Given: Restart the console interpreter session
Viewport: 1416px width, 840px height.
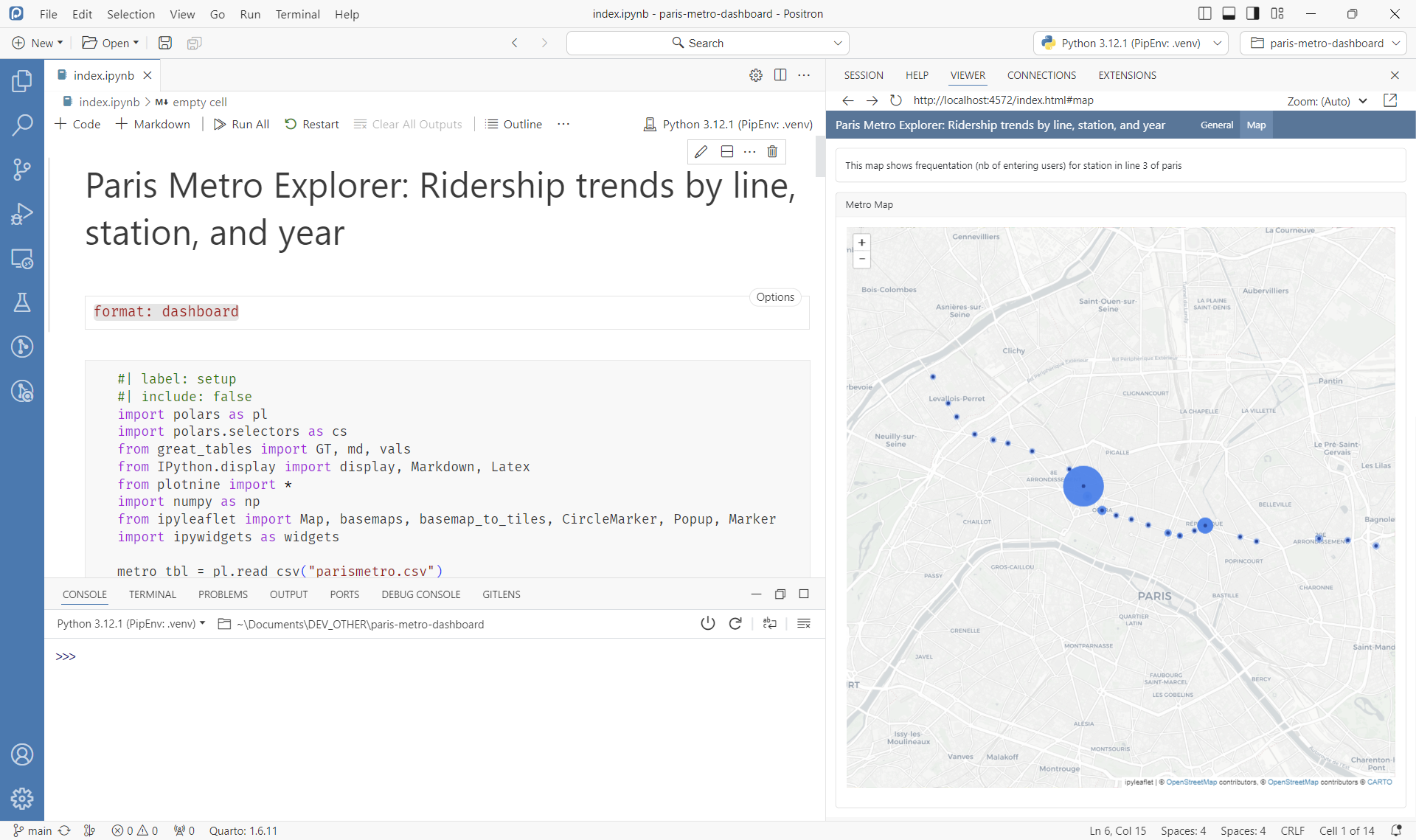Looking at the screenshot, I should (x=735, y=624).
